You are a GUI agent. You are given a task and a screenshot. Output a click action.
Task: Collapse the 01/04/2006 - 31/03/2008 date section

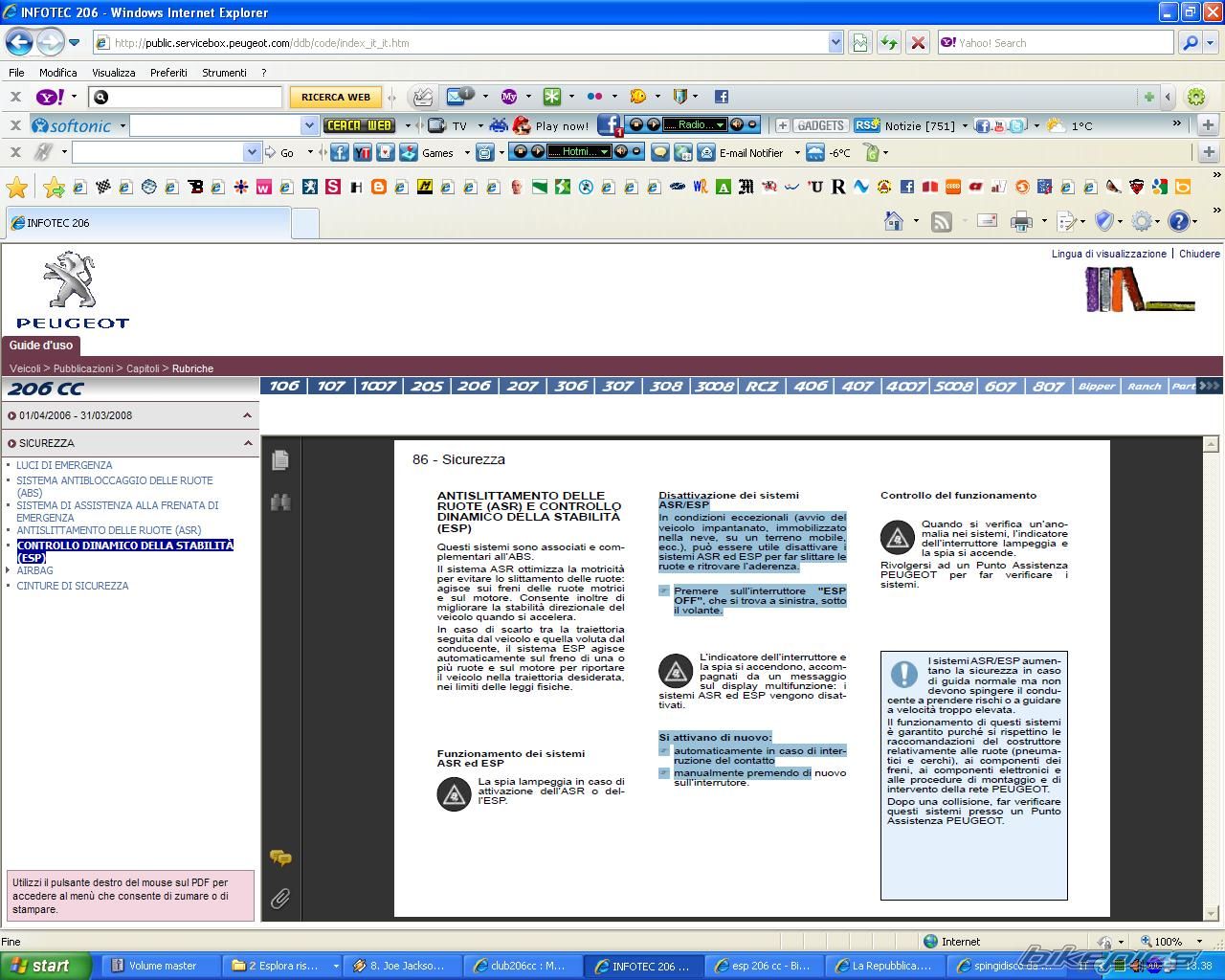[x=248, y=415]
